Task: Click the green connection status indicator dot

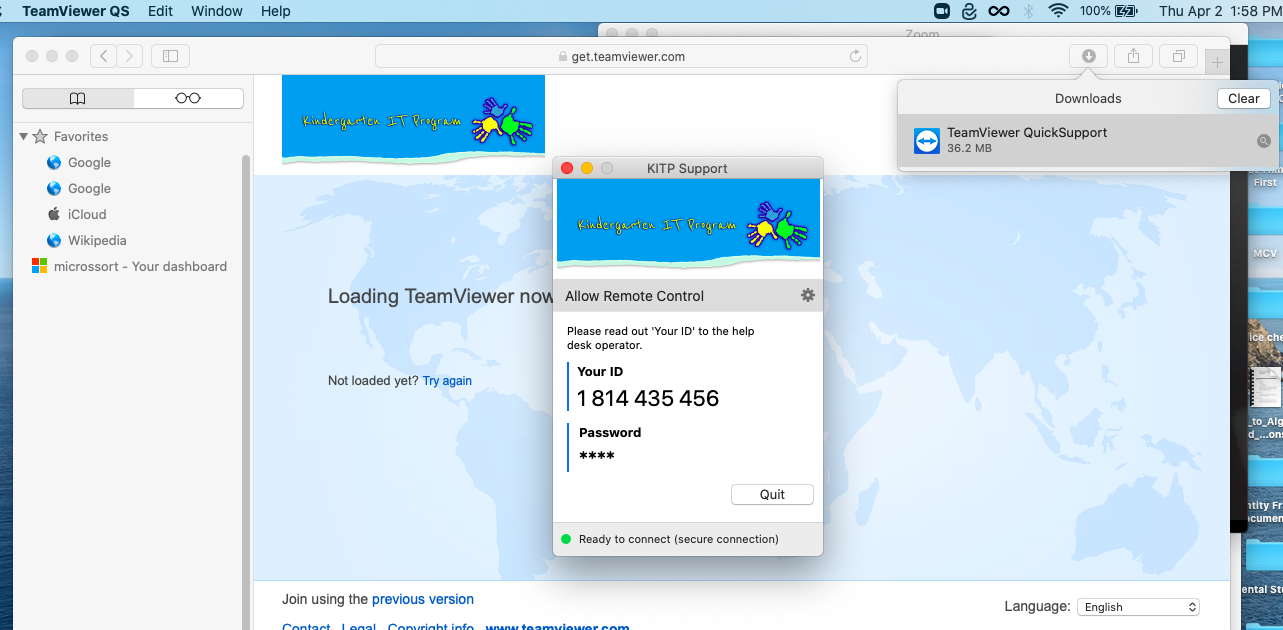Action: pyautogui.click(x=566, y=539)
